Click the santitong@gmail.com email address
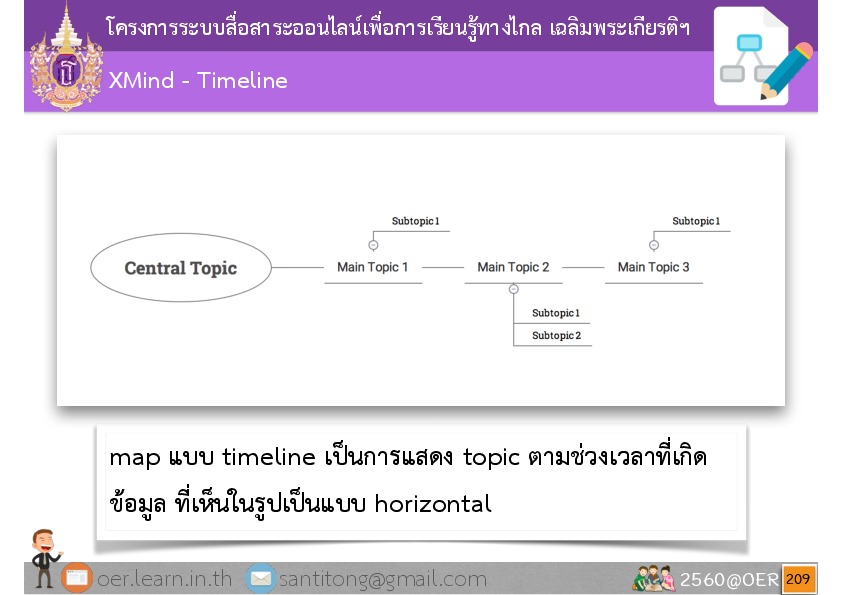The height and width of the screenshot is (595, 842). pos(383,579)
